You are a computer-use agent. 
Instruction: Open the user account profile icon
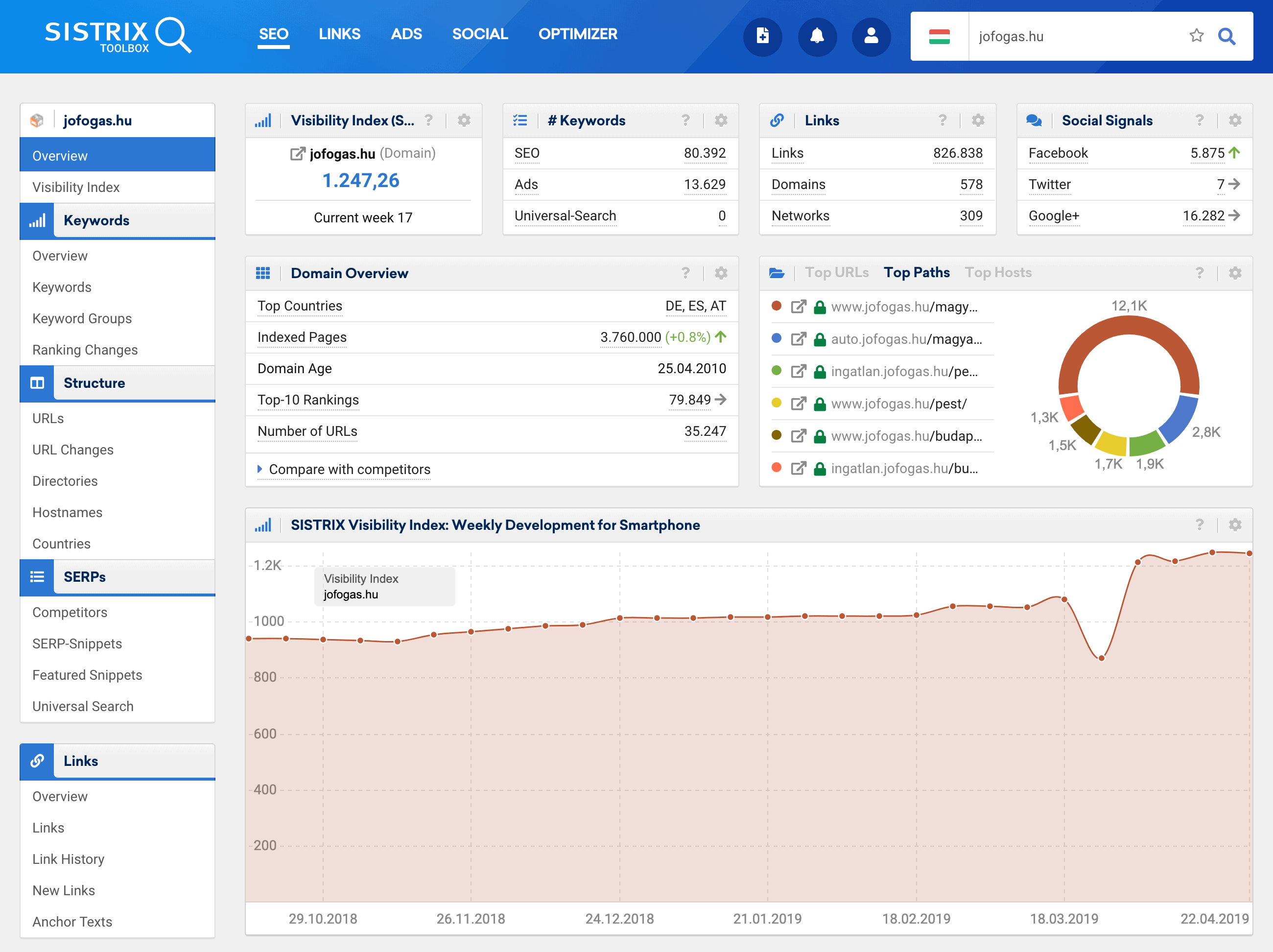(871, 36)
